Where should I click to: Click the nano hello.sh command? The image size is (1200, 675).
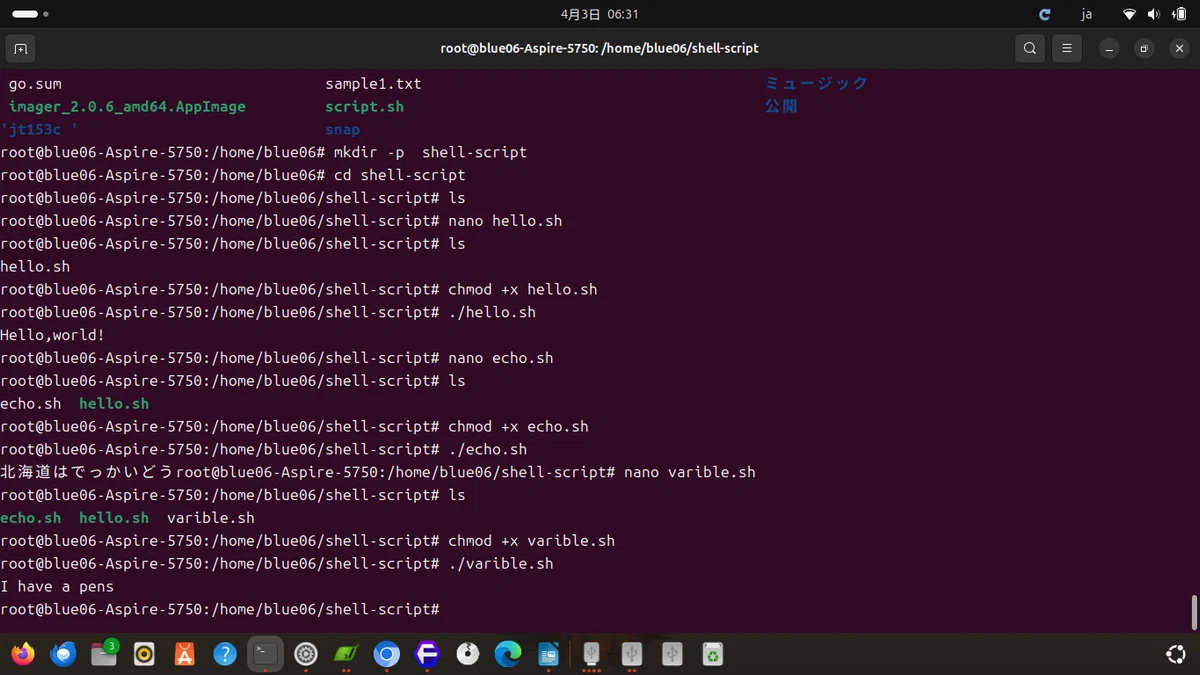point(505,221)
